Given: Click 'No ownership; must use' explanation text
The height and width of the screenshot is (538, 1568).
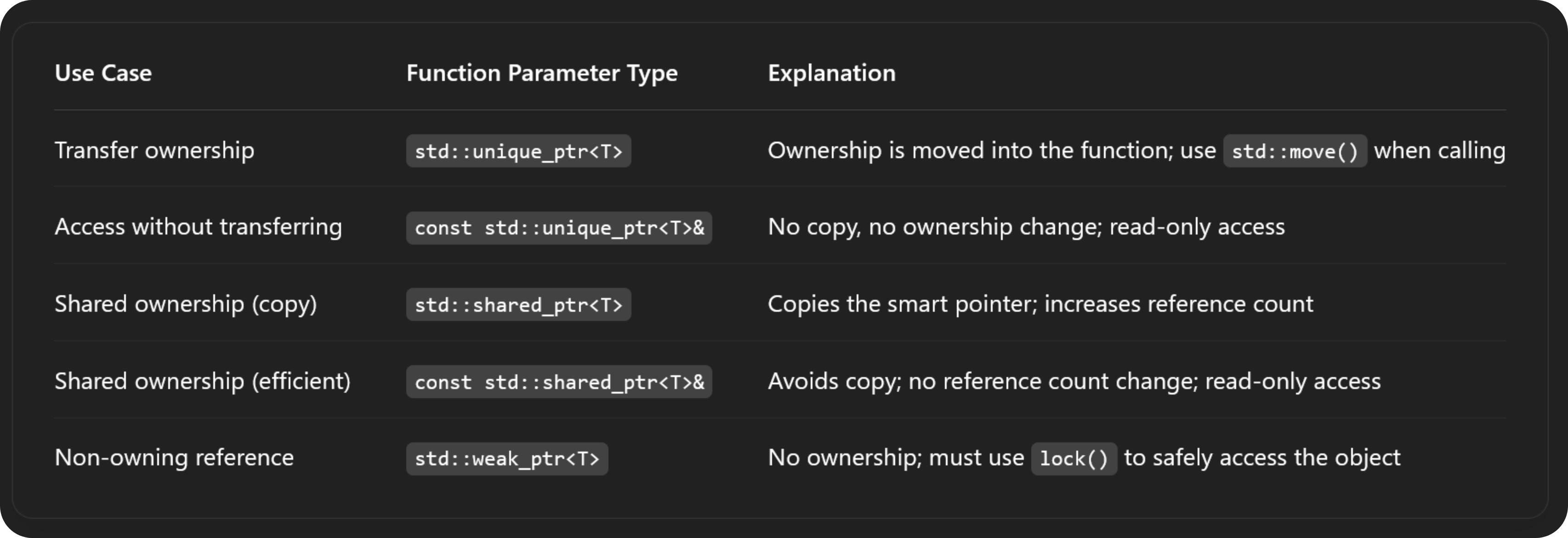Looking at the screenshot, I should [896, 458].
